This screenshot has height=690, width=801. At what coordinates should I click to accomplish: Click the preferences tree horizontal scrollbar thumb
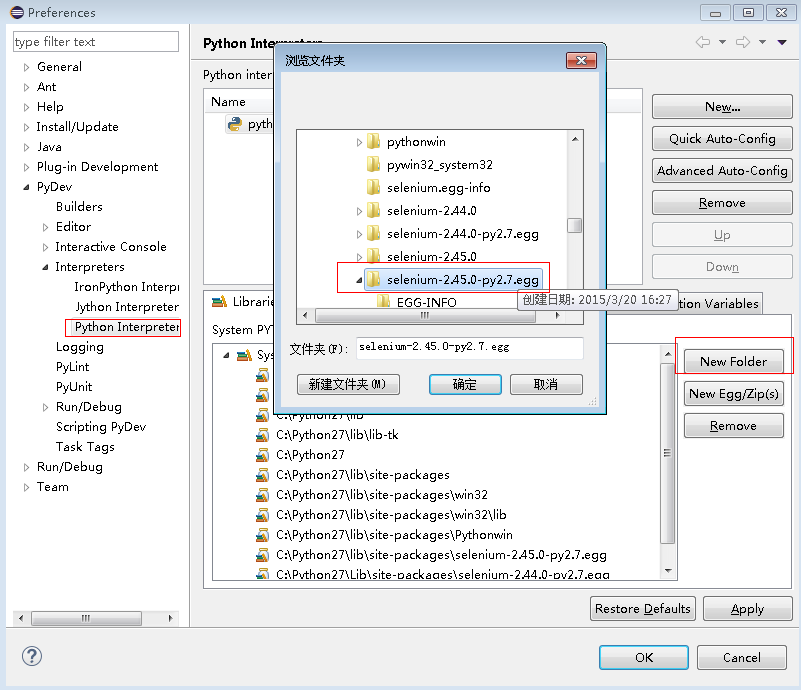(x=86, y=618)
